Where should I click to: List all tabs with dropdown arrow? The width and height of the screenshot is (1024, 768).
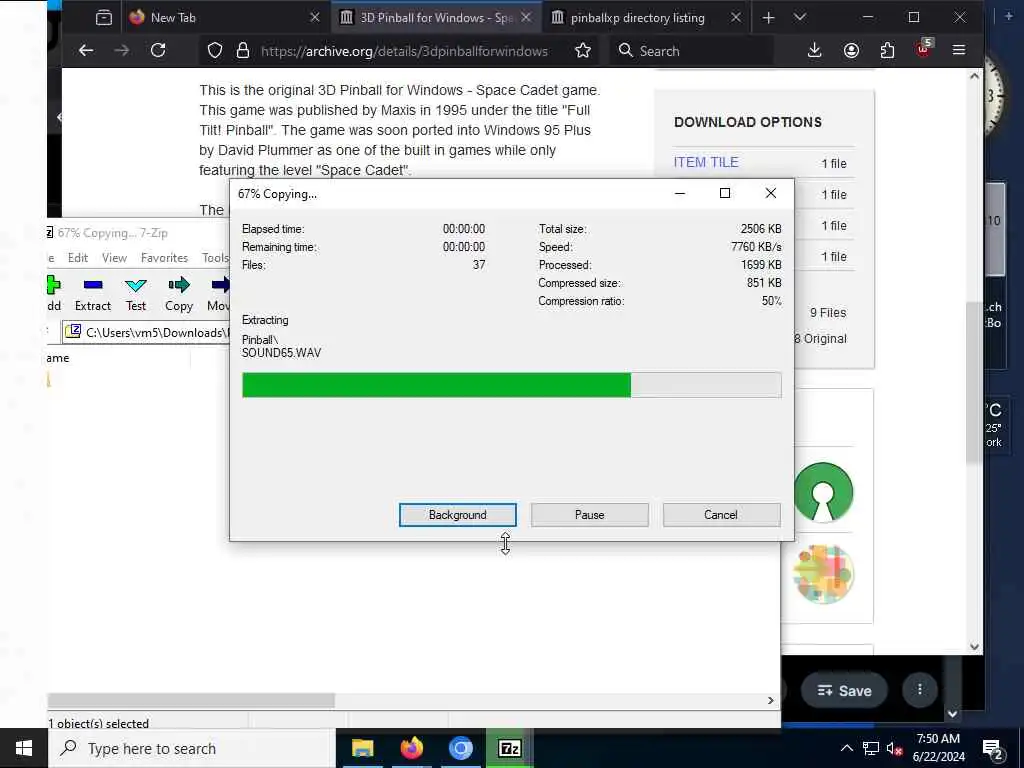[x=800, y=18]
